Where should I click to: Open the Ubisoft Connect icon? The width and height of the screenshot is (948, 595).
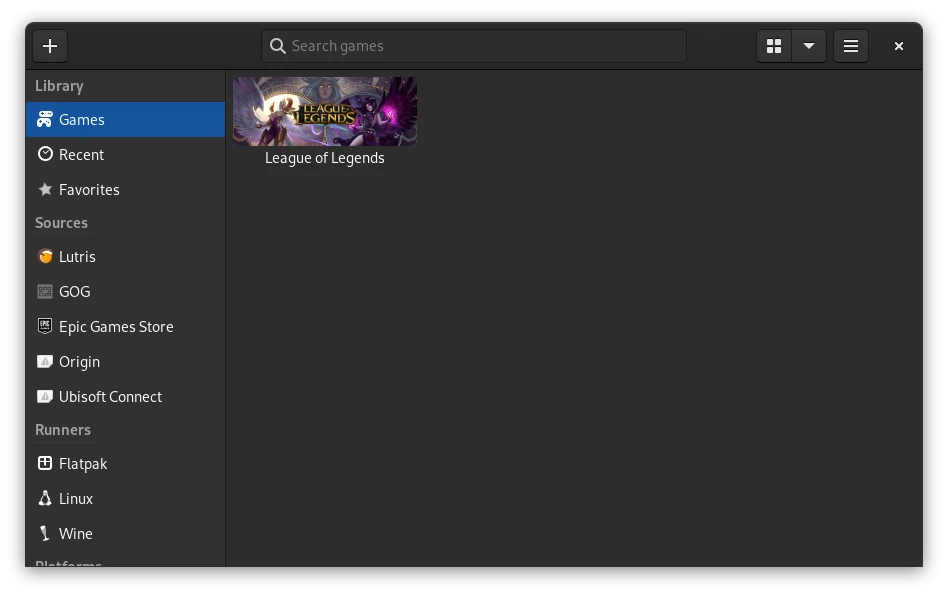[x=45, y=396]
